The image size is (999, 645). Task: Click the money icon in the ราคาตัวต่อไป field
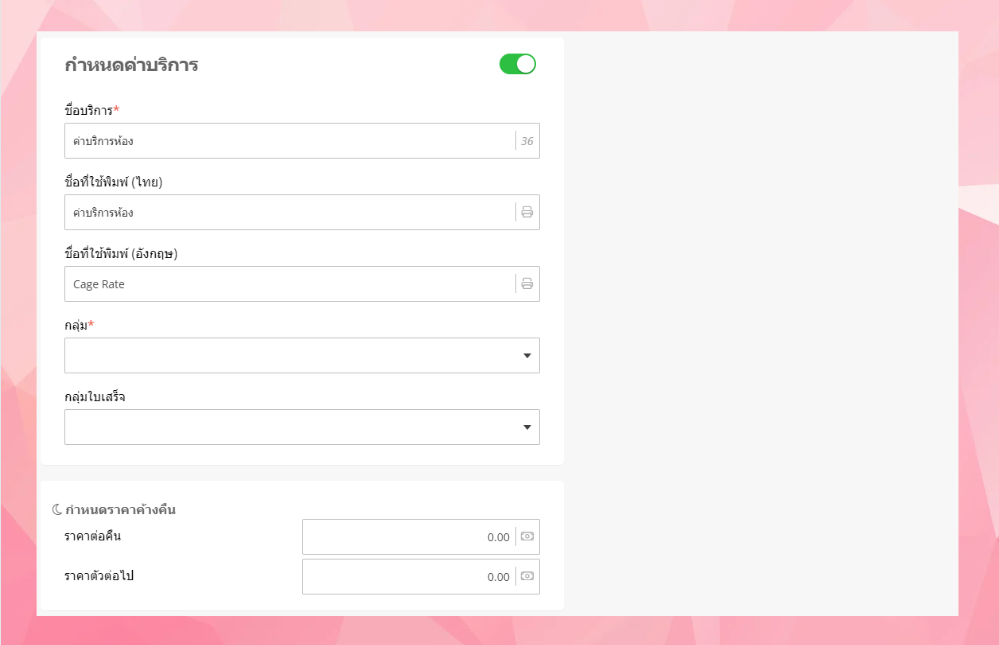click(x=527, y=577)
